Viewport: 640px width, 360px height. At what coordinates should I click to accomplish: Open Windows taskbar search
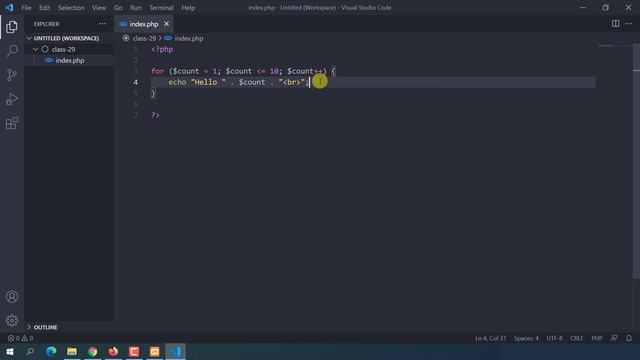[30, 351]
